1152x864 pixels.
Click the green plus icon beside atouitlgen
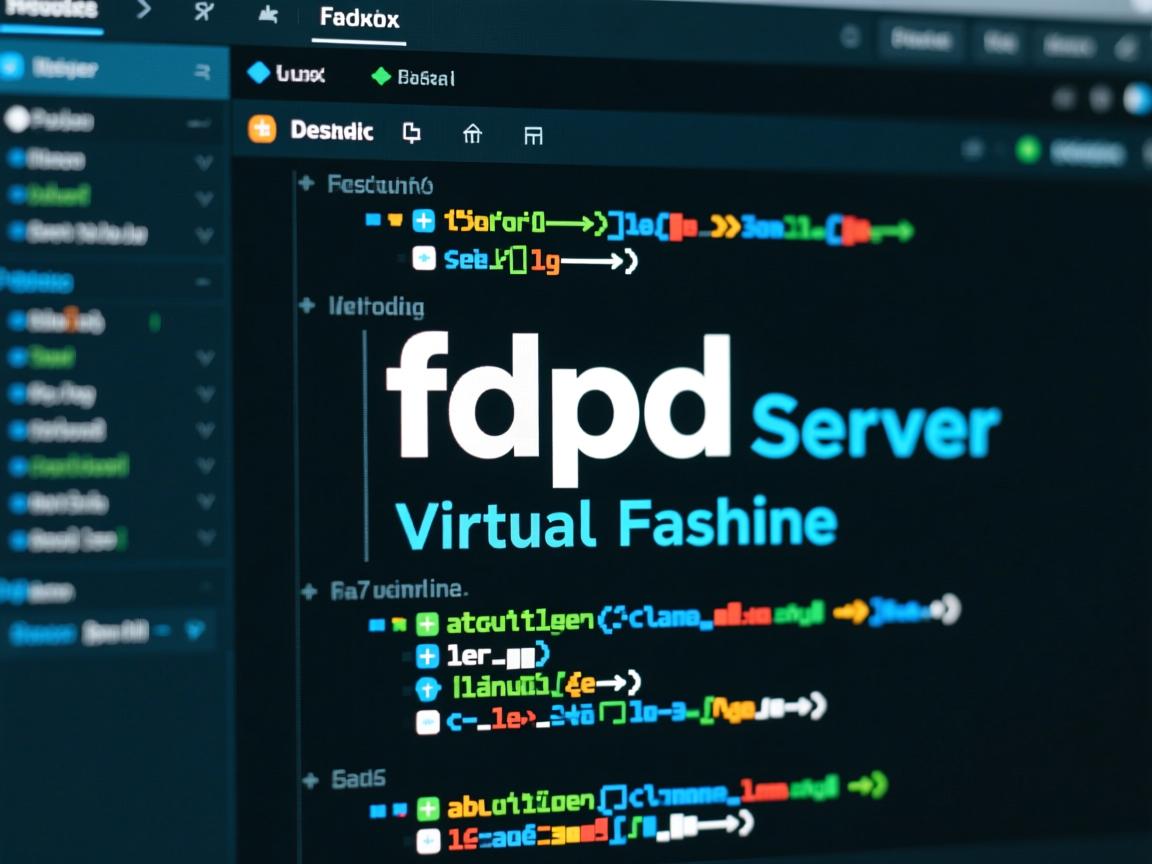[x=427, y=624]
